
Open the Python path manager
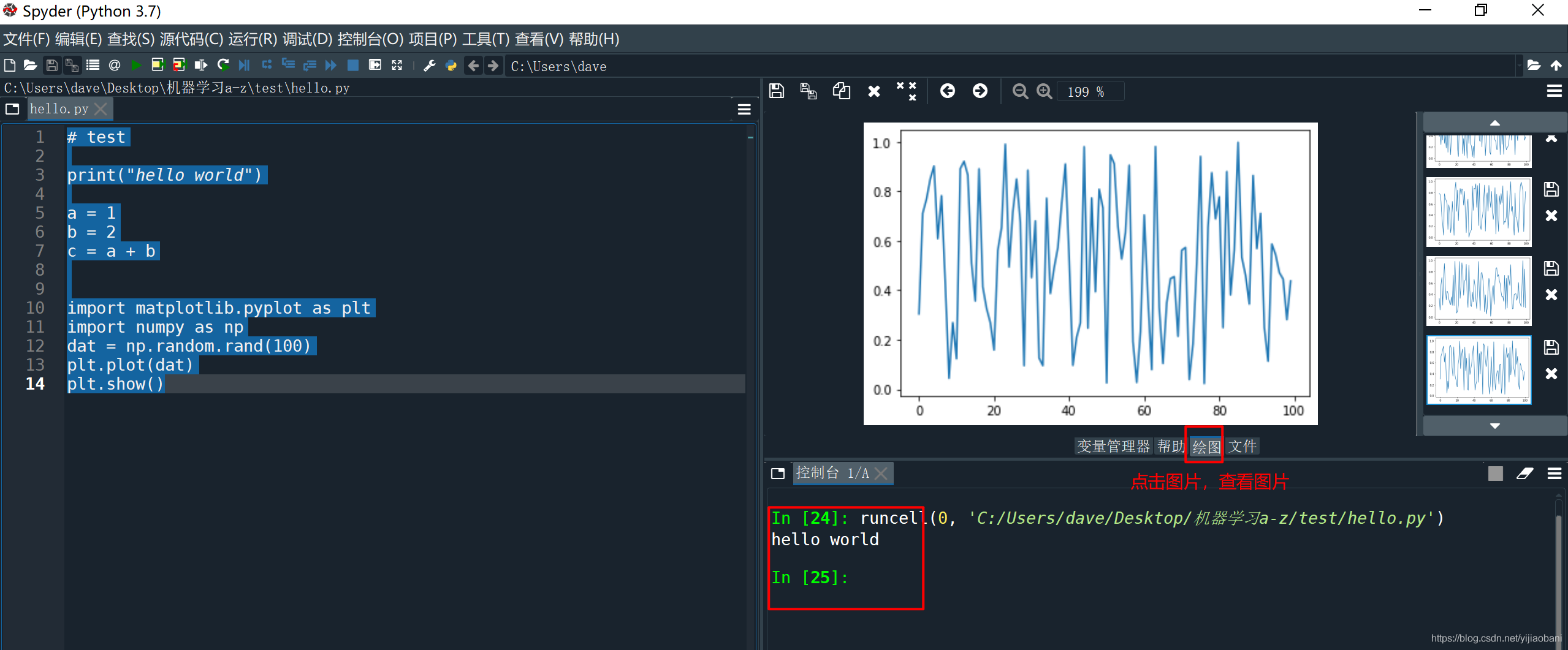[451, 66]
